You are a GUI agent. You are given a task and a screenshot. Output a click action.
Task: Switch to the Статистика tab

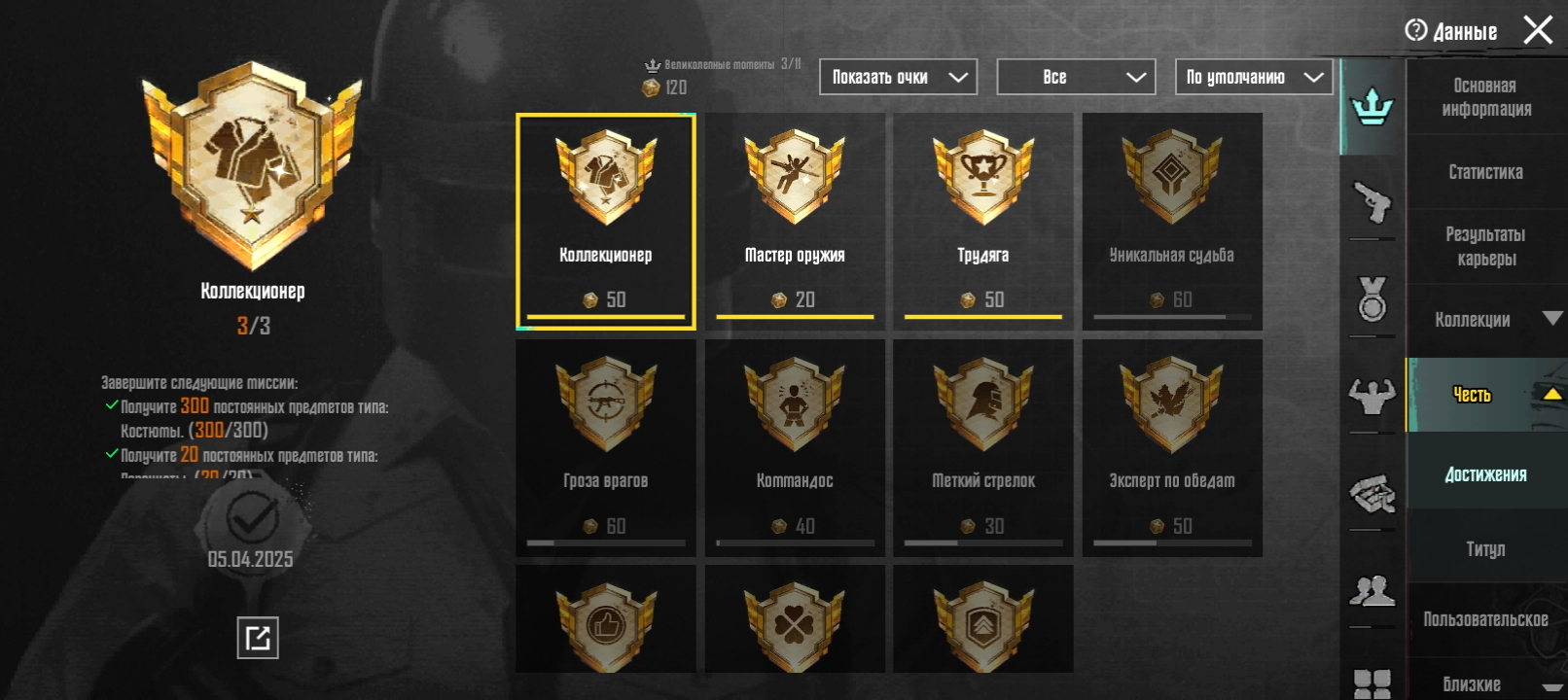[x=1486, y=172]
